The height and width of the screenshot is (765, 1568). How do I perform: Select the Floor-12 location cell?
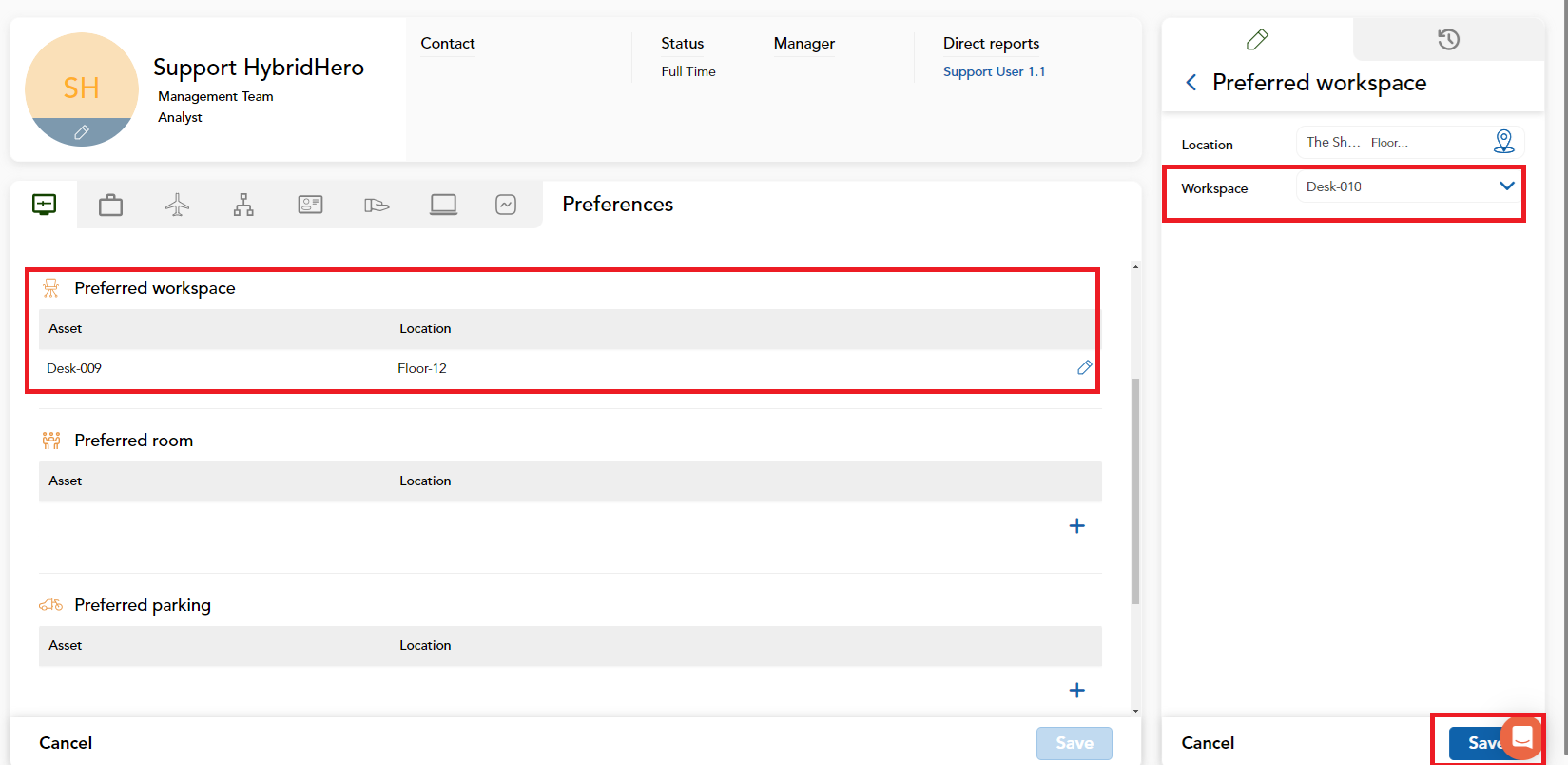[x=422, y=368]
